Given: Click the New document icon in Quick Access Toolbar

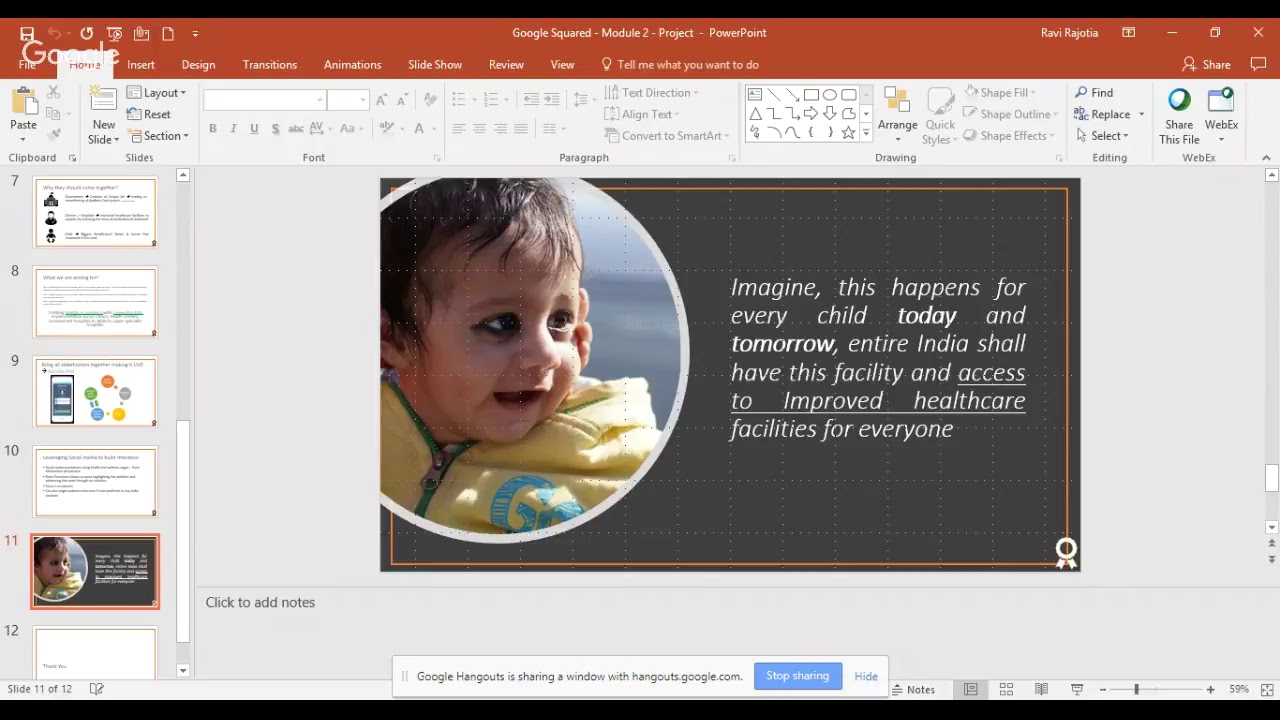Looking at the screenshot, I should pyautogui.click(x=168, y=33).
